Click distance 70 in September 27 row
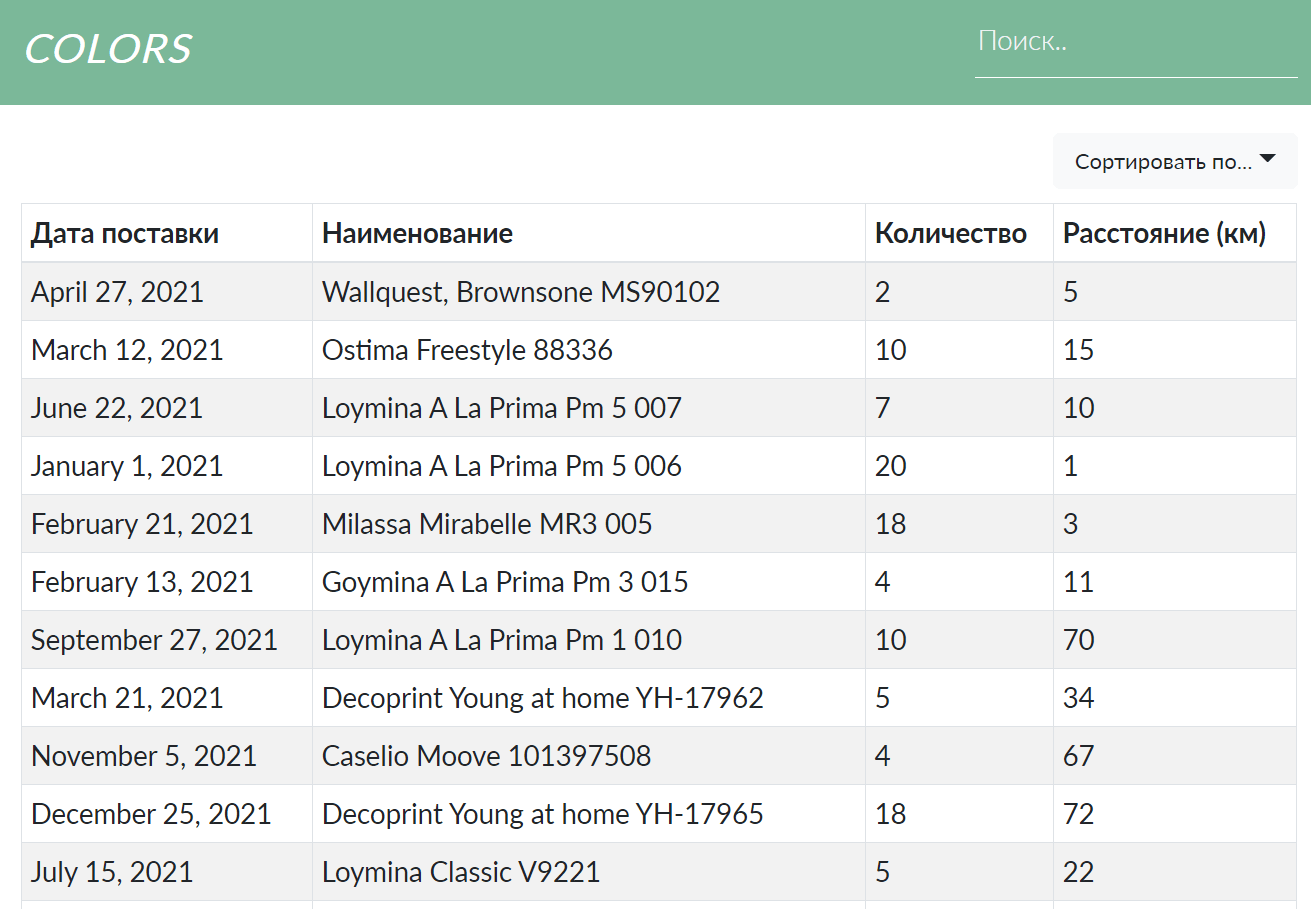 click(x=1175, y=640)
